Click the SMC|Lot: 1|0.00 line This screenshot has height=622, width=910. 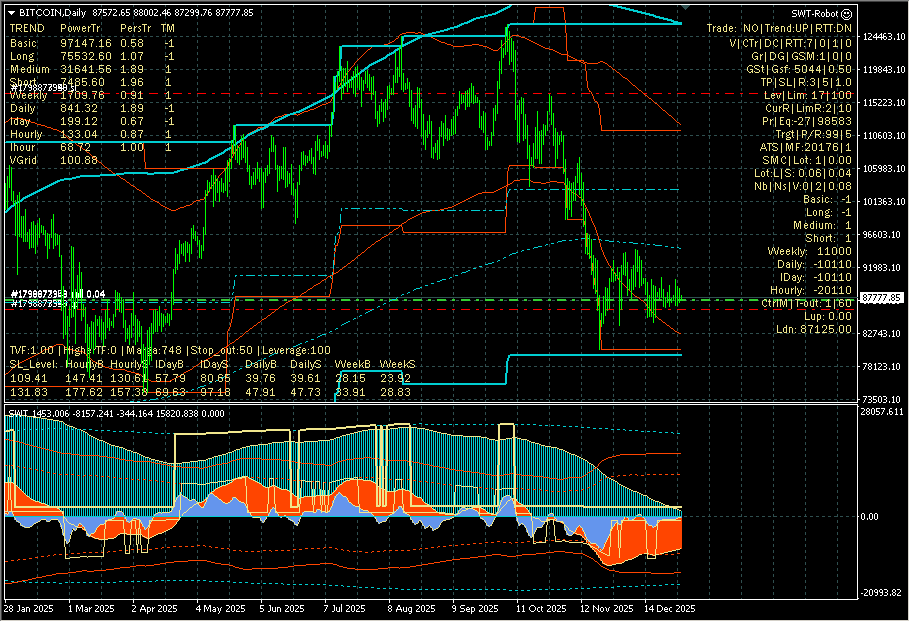click(807, 160)
